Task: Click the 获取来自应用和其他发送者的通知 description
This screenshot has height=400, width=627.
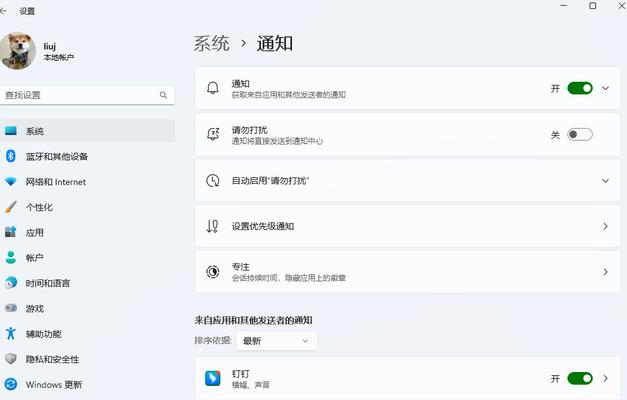Action: pos(289,95)
